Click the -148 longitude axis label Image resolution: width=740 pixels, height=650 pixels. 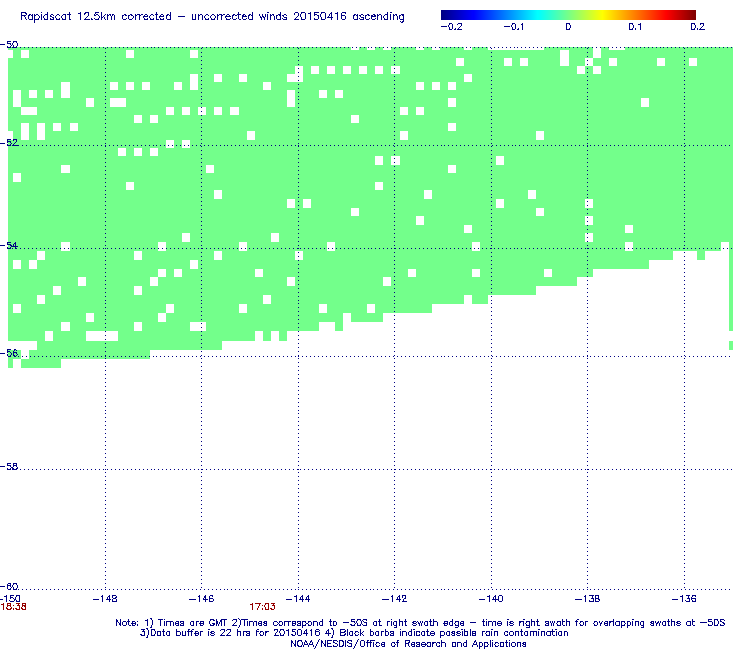click(105, 599)
